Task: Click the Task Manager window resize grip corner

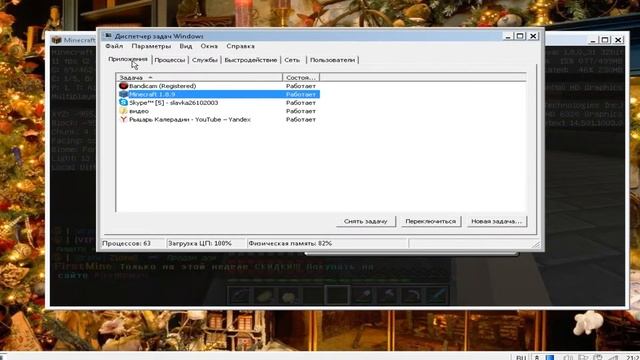Action: click(x=536, y=244)
